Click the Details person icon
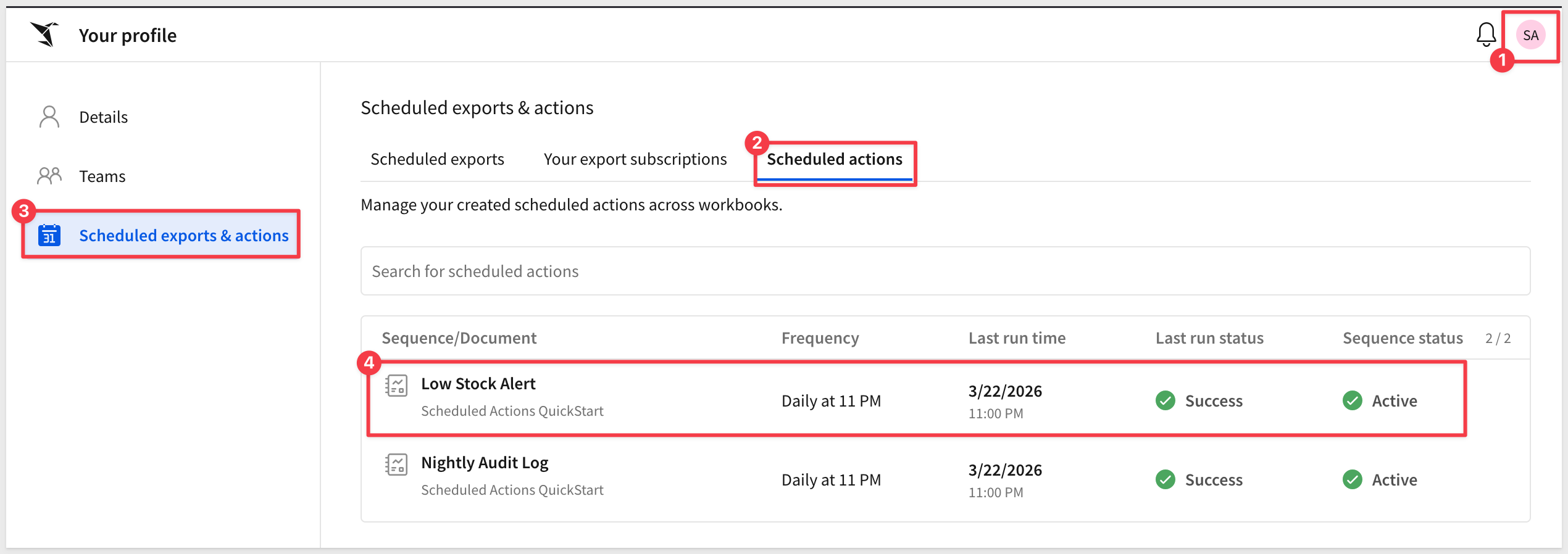 pos(49,117)
